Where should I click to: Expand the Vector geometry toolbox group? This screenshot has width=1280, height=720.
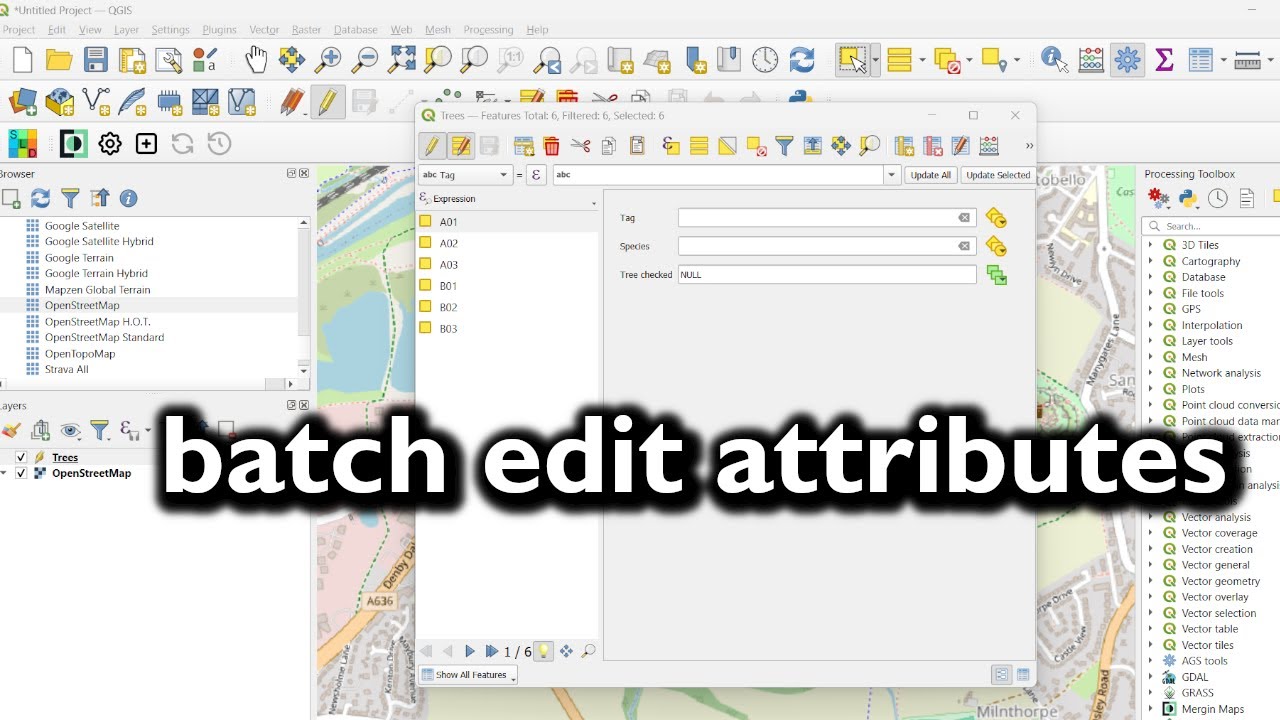click(1150, 581)
